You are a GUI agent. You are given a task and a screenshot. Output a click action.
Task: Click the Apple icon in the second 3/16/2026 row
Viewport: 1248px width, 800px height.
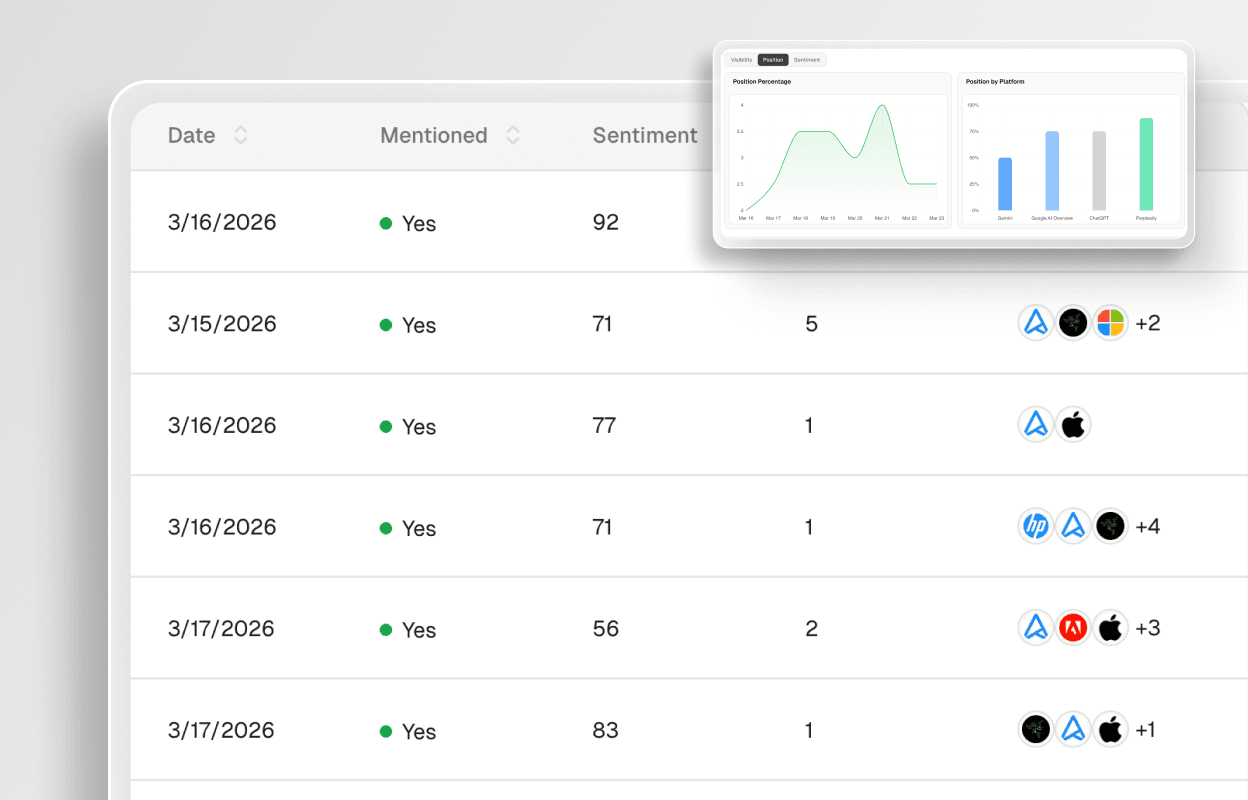[x=1073, y=424]
